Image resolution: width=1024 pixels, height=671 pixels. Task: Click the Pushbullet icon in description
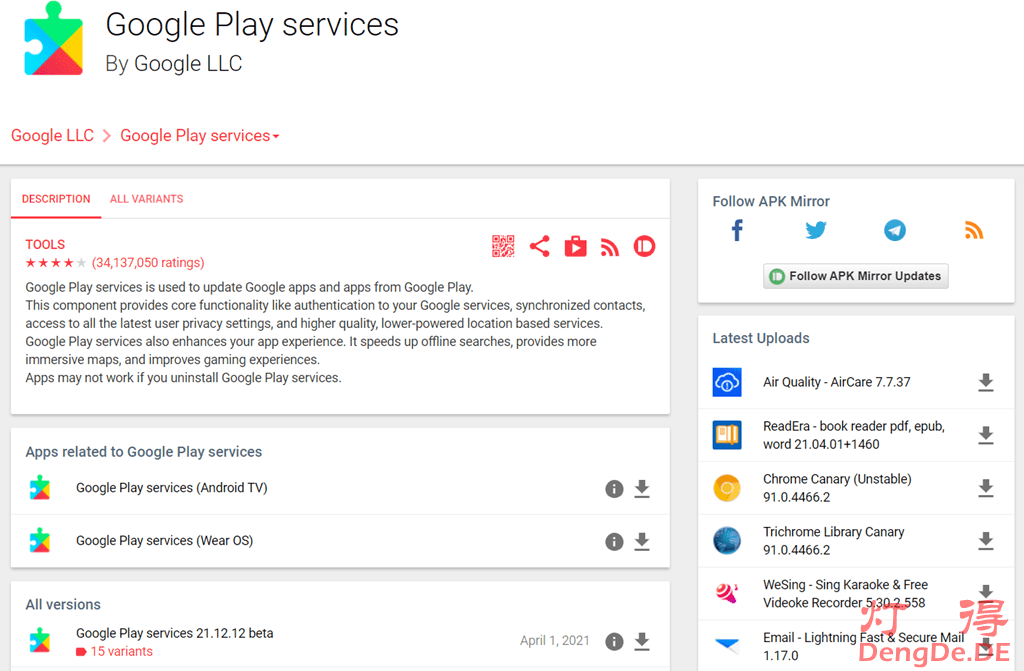[645, 246]
